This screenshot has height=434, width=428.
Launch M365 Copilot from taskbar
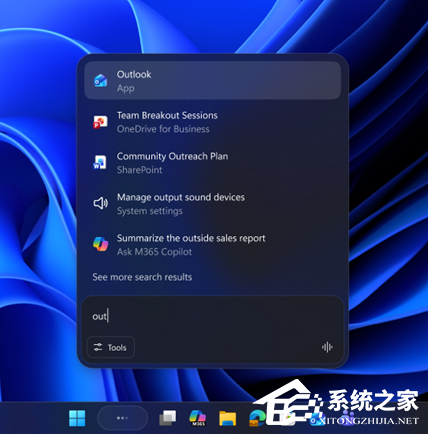click(198, 418)
